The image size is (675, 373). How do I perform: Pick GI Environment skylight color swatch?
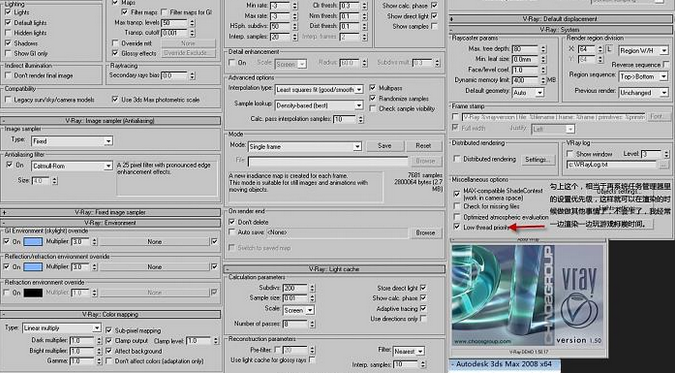(33, 242)
